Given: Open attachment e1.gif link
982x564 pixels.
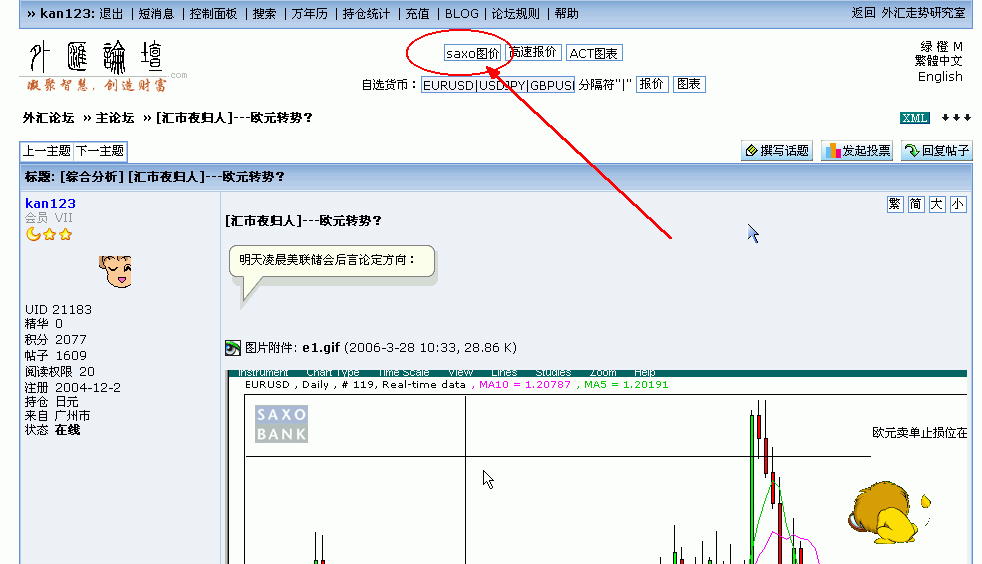Looking at the screenshot, I should (x=321, y=347).
